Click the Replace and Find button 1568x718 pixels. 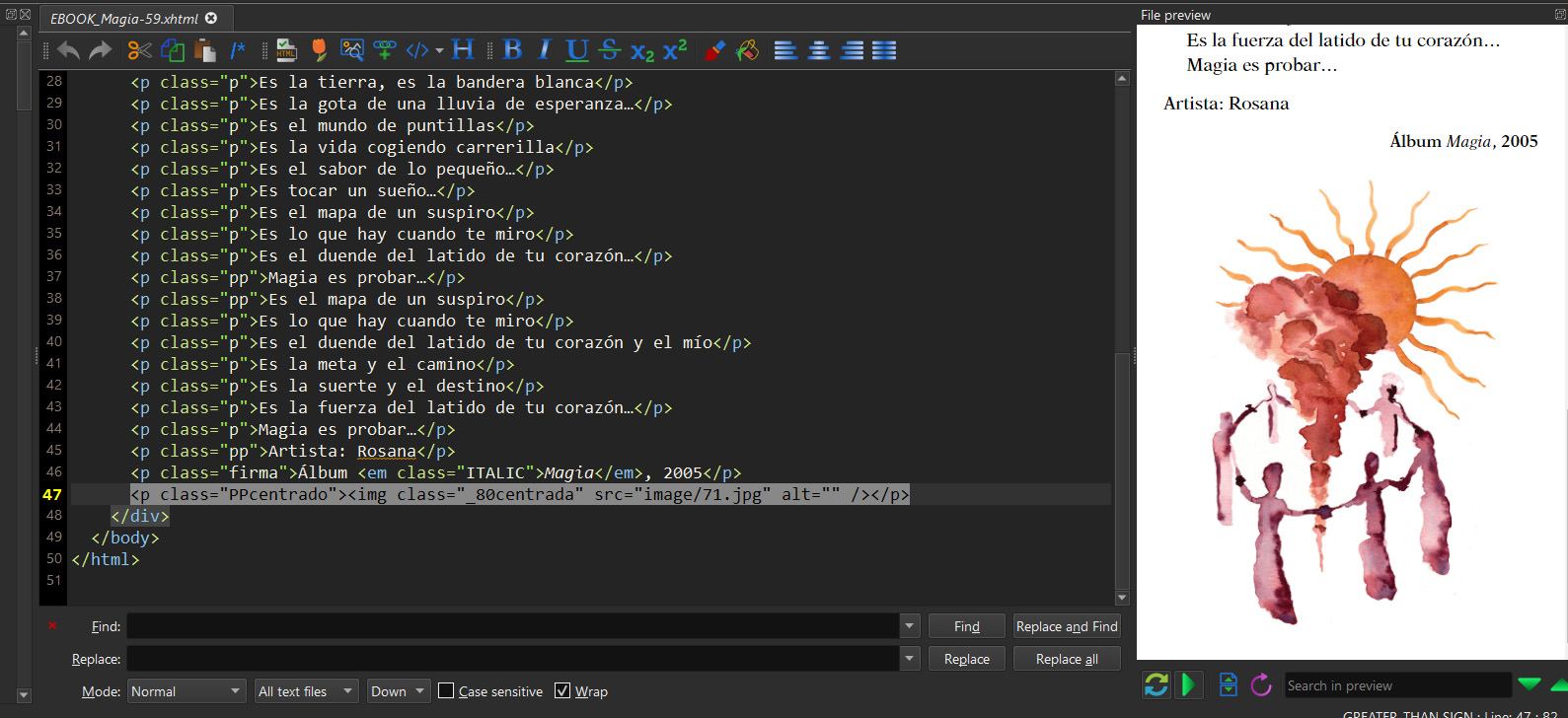(1067, 626)
